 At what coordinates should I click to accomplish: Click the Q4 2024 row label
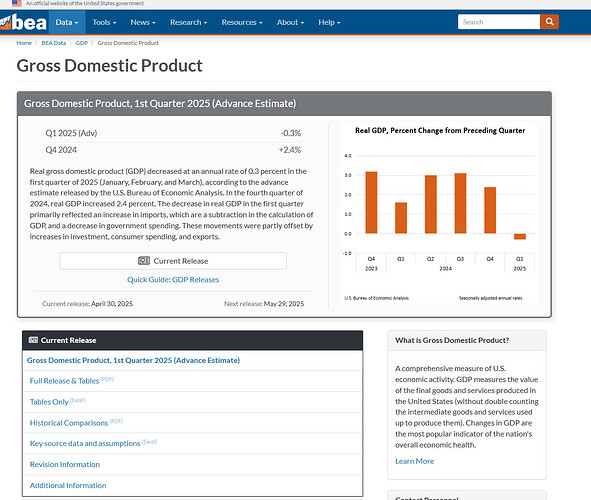click(x=61, y=150)
